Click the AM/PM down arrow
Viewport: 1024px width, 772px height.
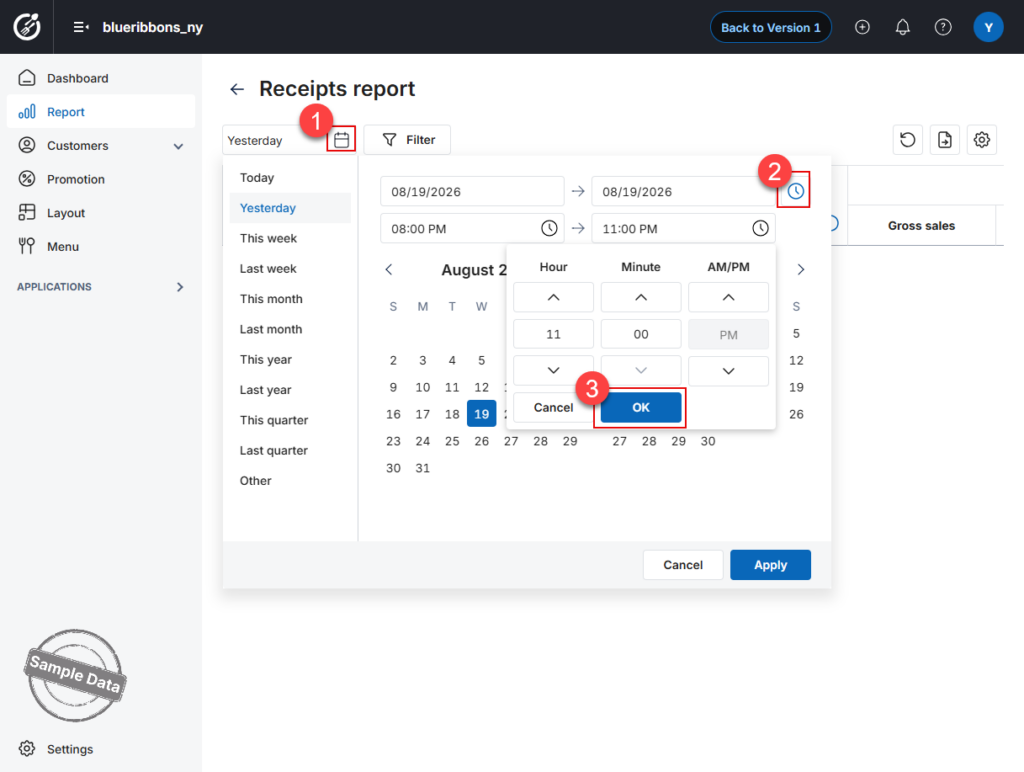728,370
